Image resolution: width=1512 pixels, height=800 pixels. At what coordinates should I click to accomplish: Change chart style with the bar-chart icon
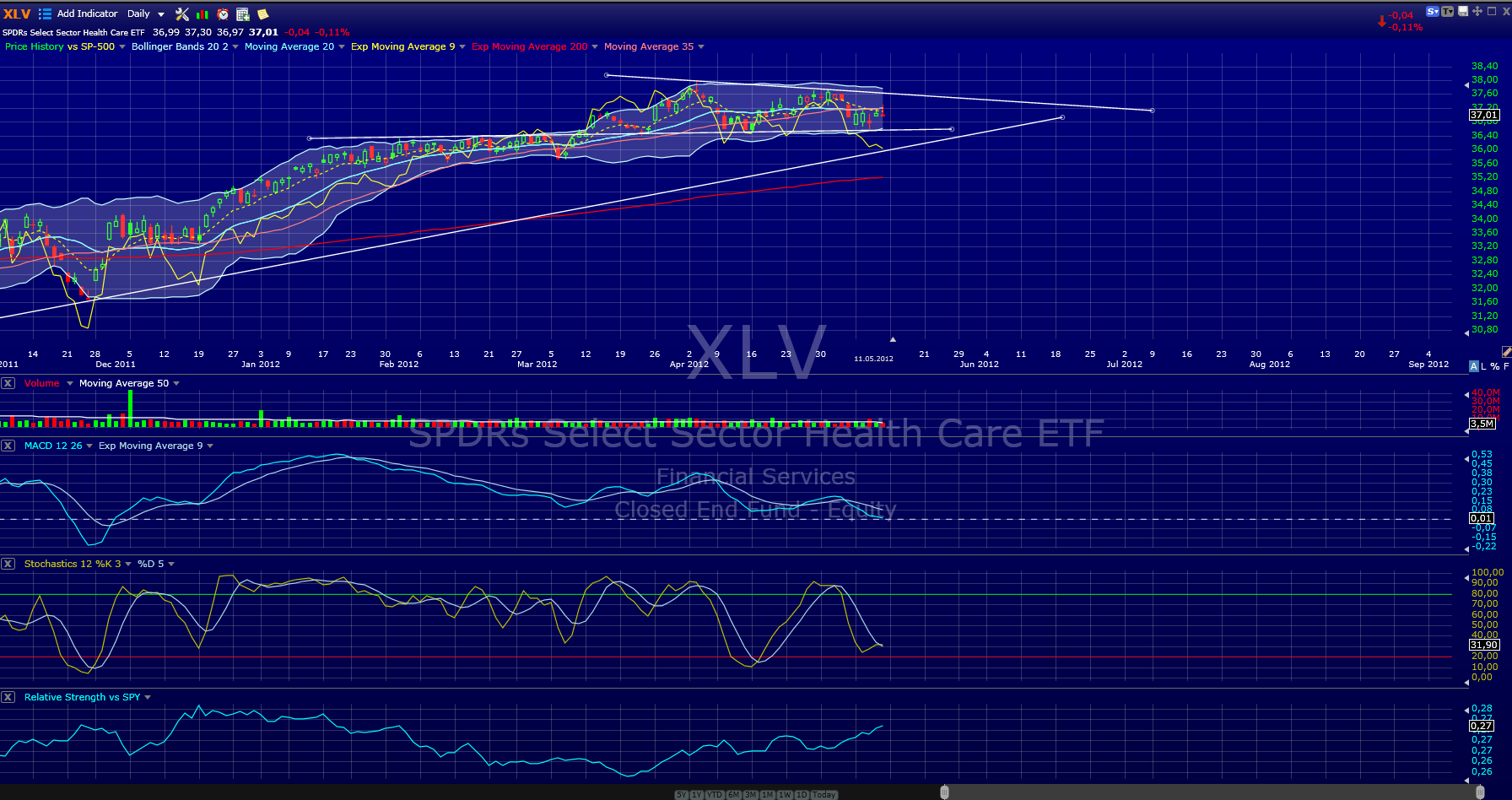[x=202, y=14]
